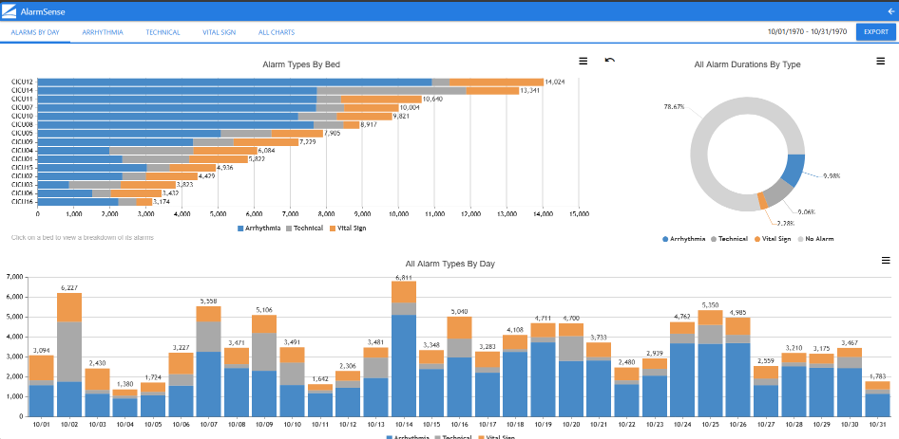This screenshot has height=439, width=899.
Task: Click the Alarm Types By Bed title
Action: pos(301,65)
